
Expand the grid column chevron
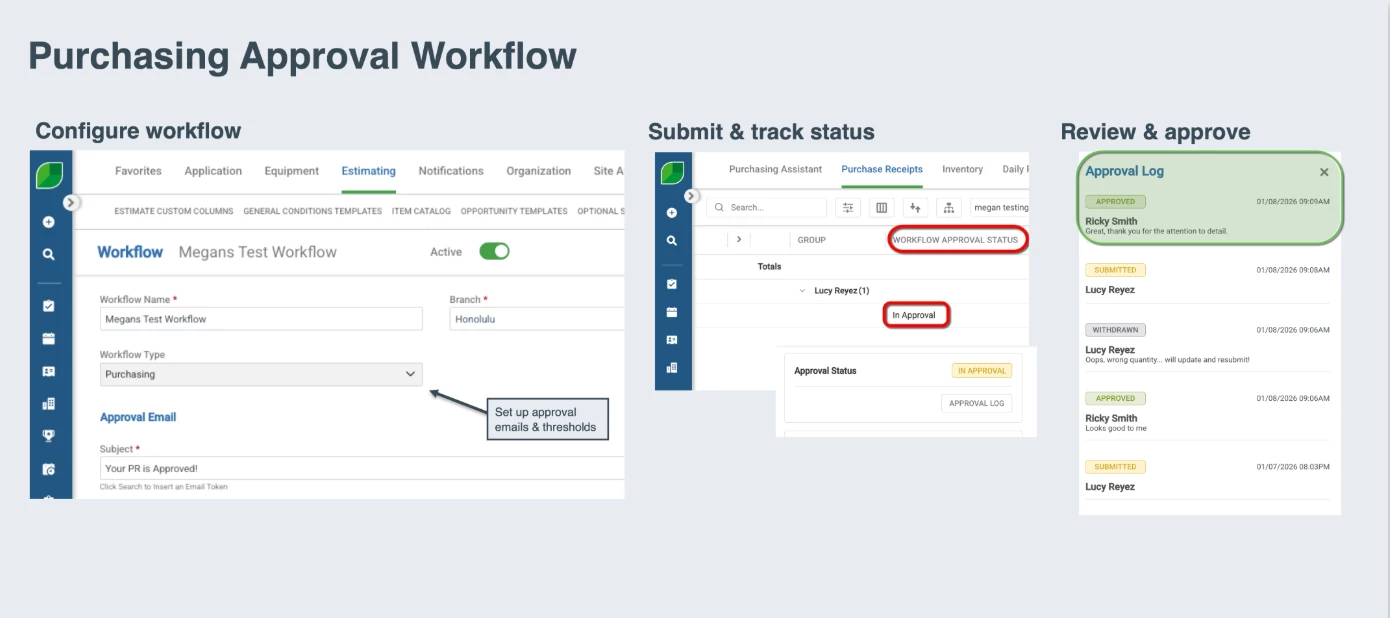point(738,240)
